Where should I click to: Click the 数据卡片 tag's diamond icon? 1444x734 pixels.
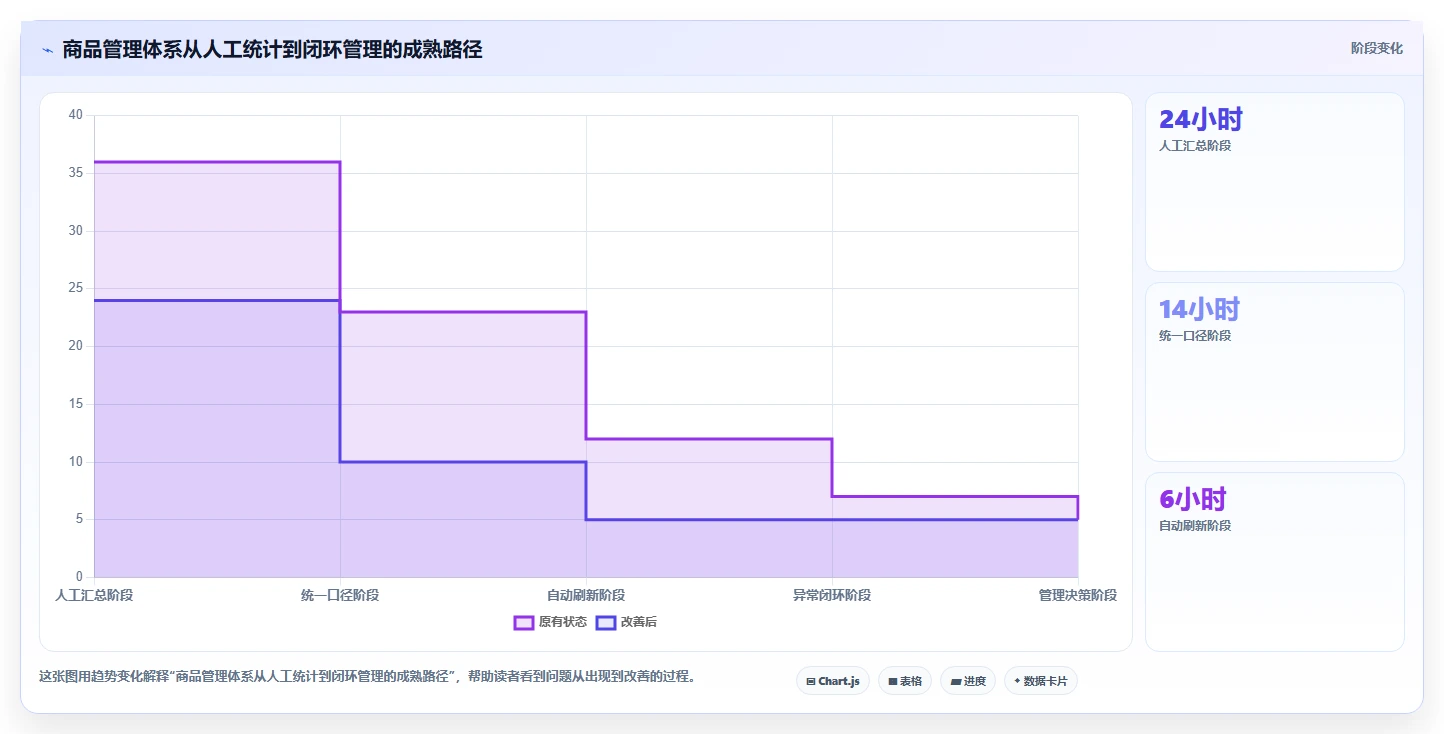[1017, 681]
